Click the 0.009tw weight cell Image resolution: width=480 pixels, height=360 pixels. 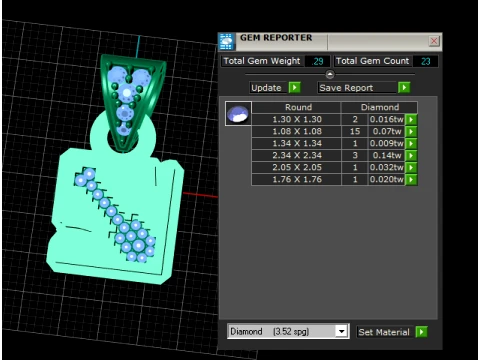386,143
